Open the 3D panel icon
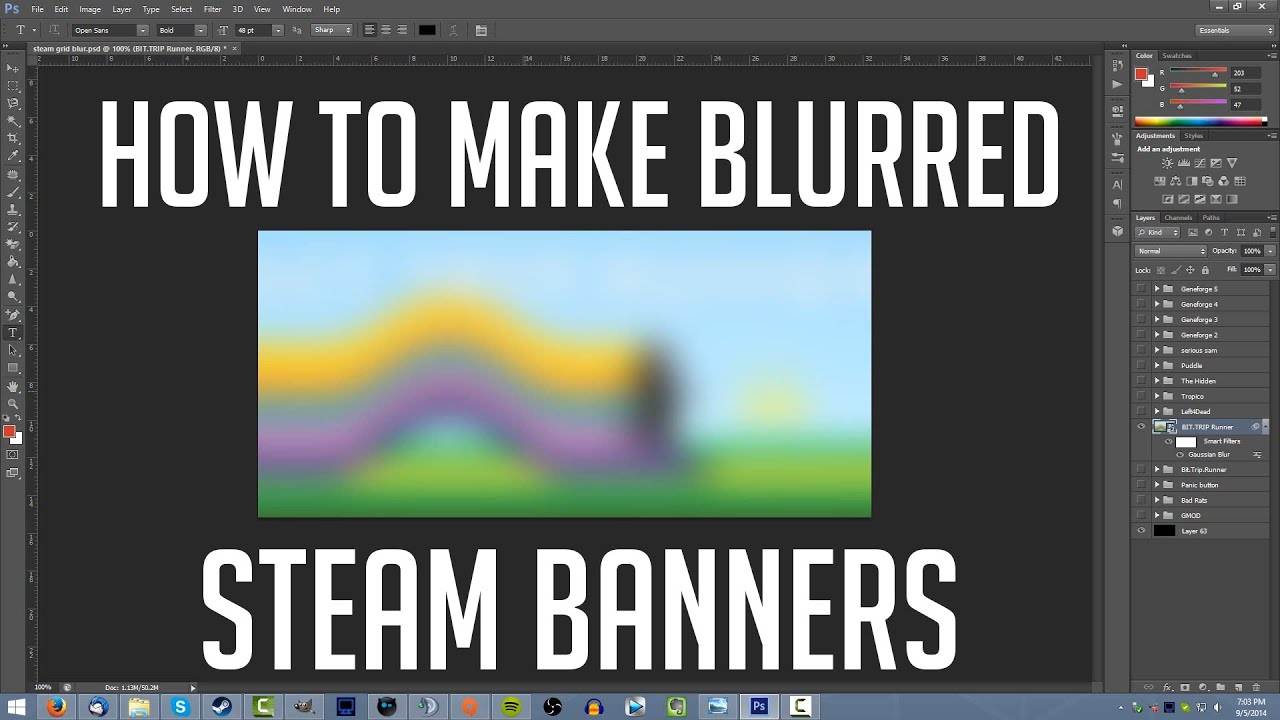The width and height of the screenshot is (1280, 720). click(x=1117, y=231)
